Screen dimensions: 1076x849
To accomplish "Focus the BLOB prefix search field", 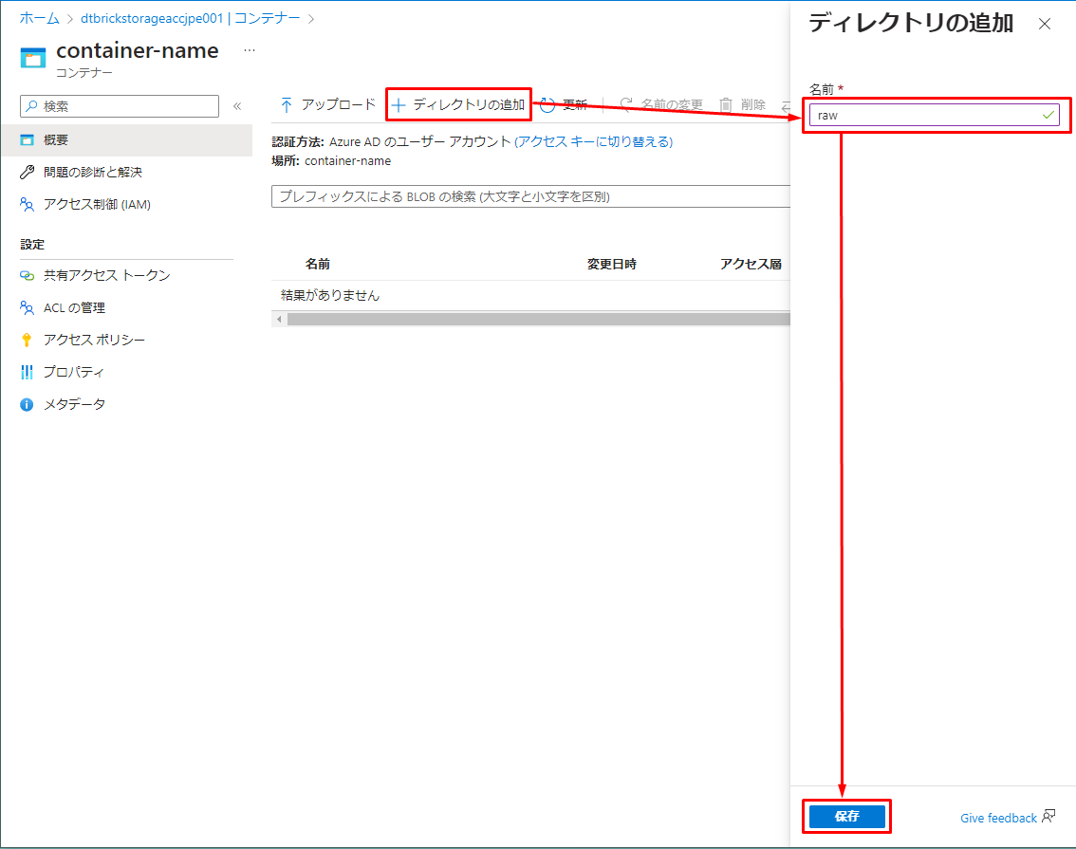I will click(530, 196).
